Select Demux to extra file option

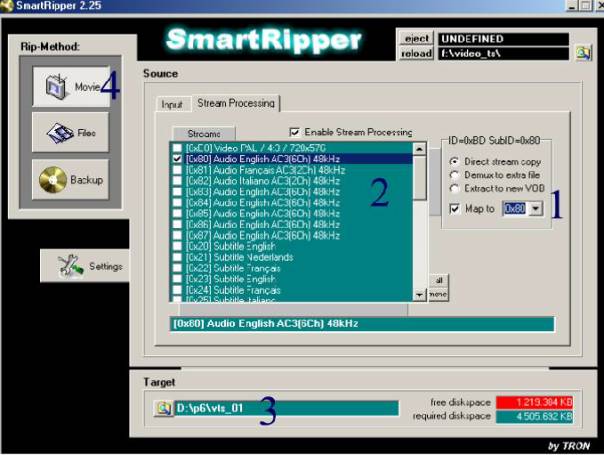coord(455,175)
